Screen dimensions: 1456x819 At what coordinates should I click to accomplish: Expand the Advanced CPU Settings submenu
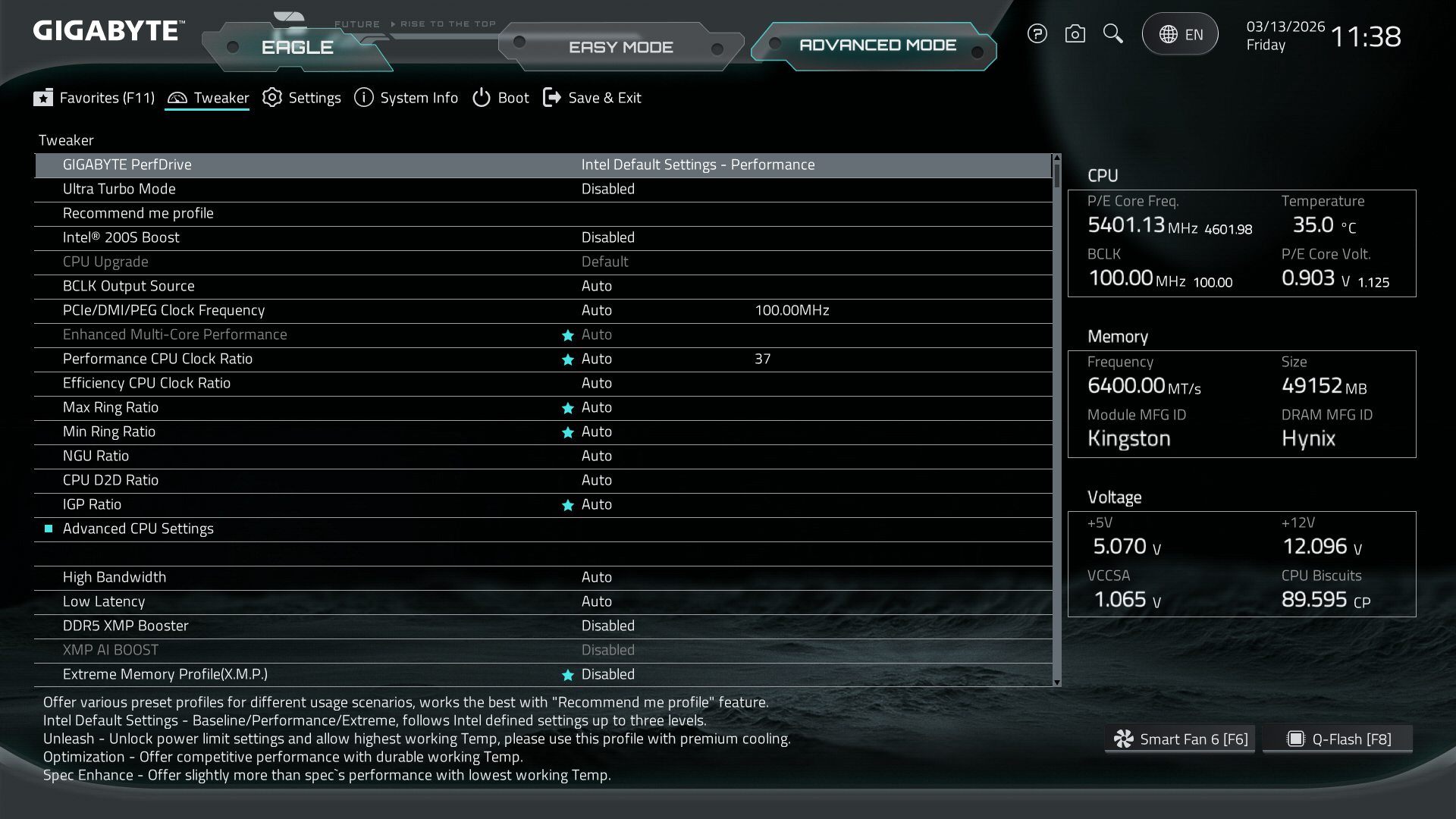(138, 529)
